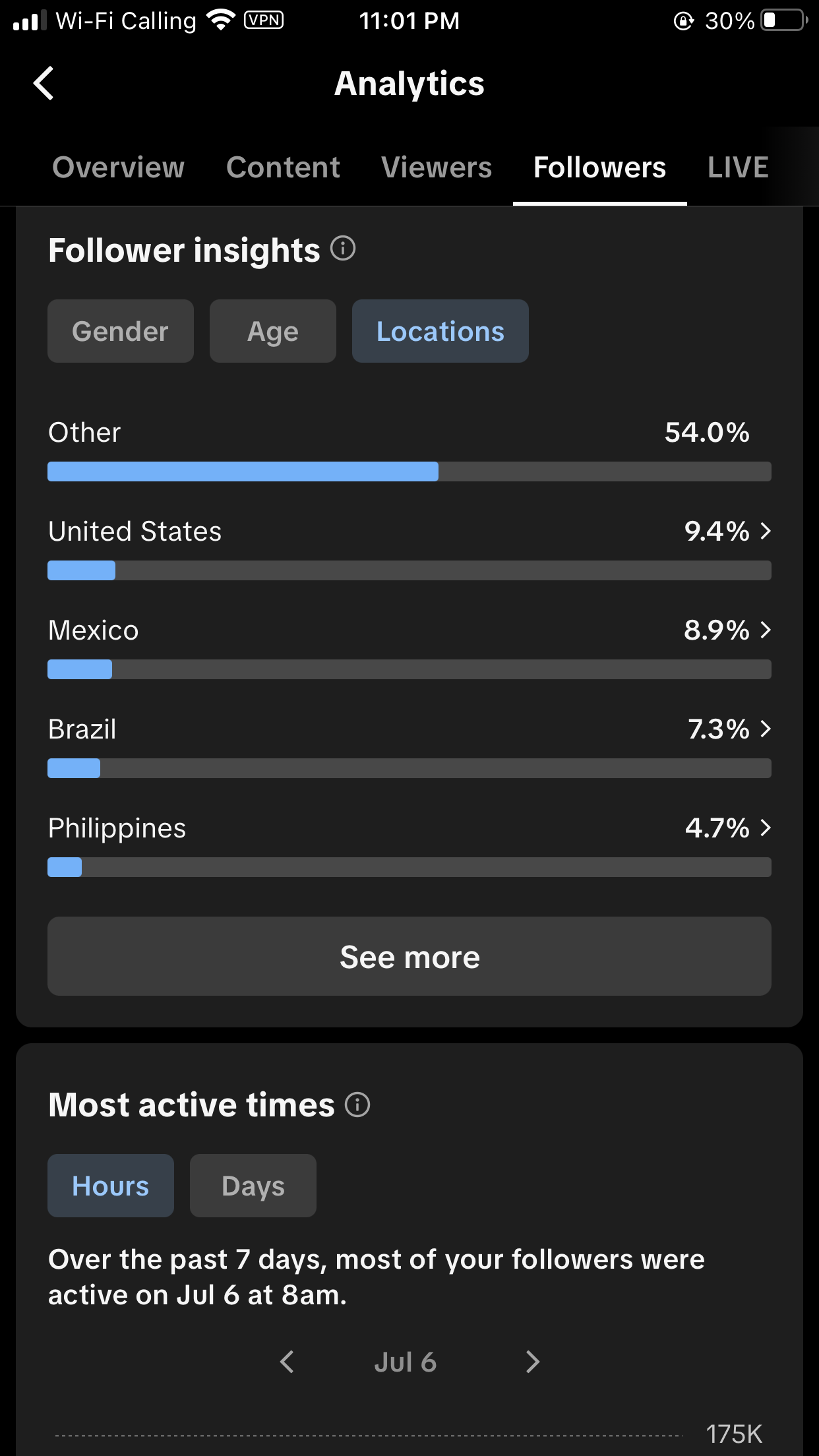Switch active times to Days
Screen dimensions: 819x1456
pos(253,1186)
